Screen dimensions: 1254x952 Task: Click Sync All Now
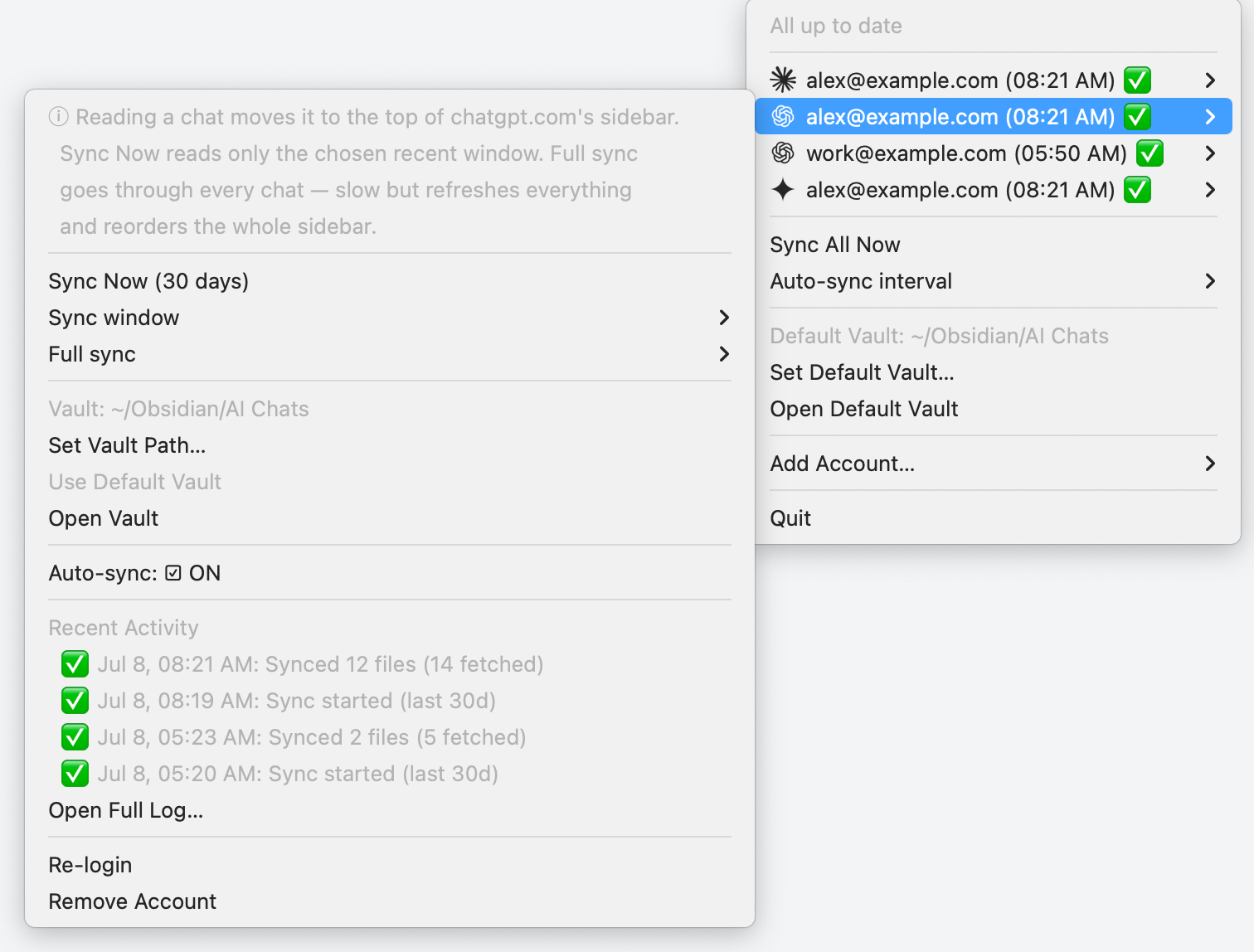click(x=994, y=245)
